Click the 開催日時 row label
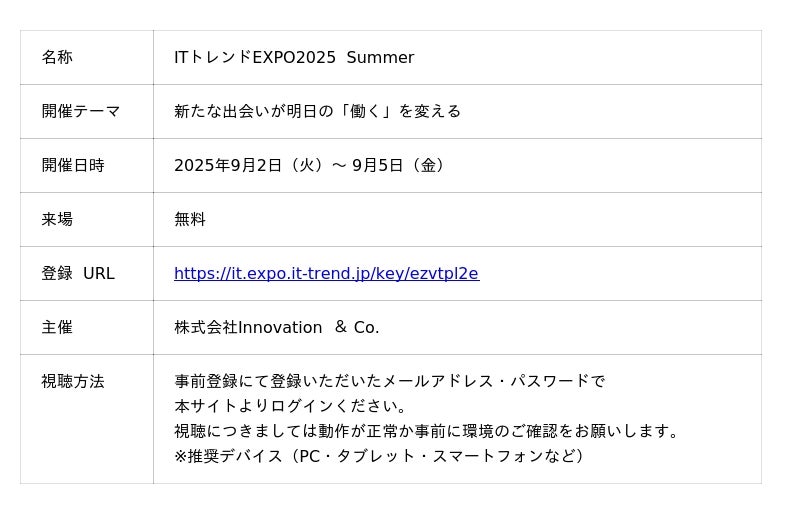 73,166
